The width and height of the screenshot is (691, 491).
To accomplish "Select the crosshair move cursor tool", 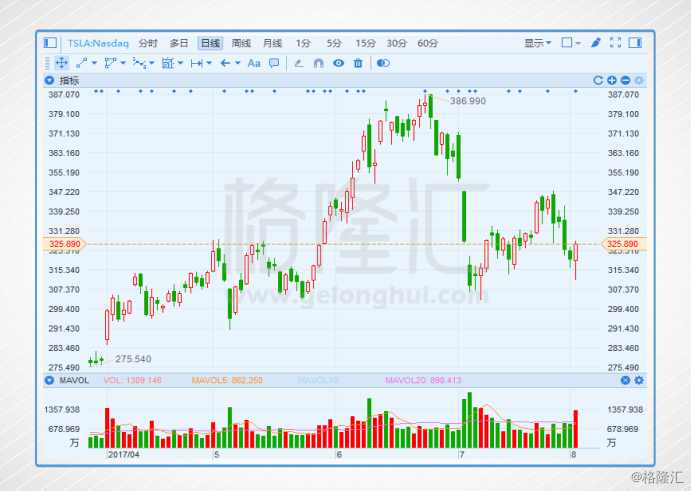I will click(x=61, y=62).
